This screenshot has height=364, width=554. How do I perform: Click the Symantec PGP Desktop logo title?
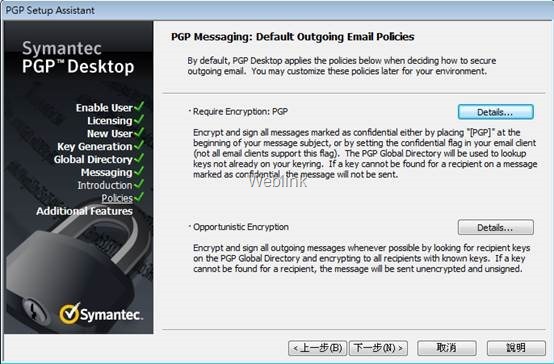[78, 57]
